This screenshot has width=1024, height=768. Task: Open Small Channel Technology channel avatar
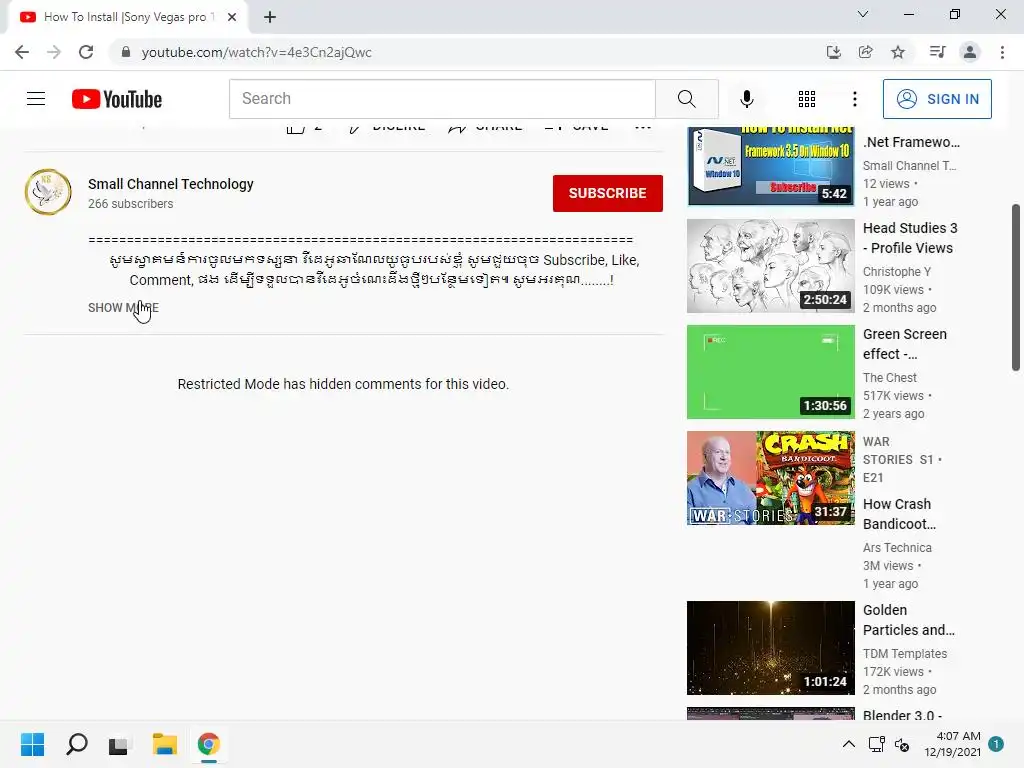(48, 192)
